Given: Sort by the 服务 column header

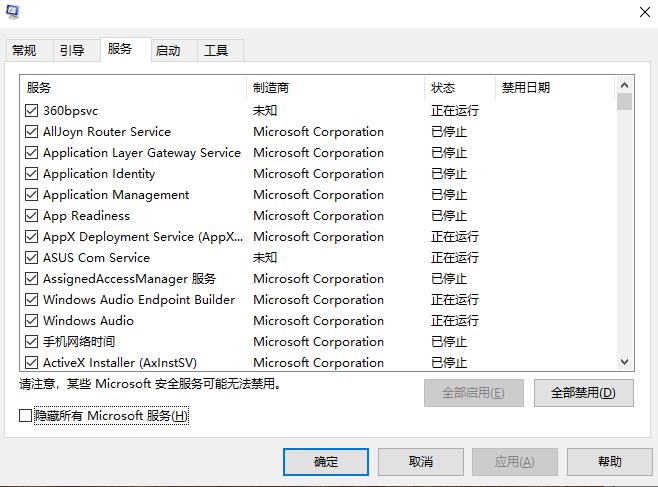Looking at the screenshot, I should [133, 88].
